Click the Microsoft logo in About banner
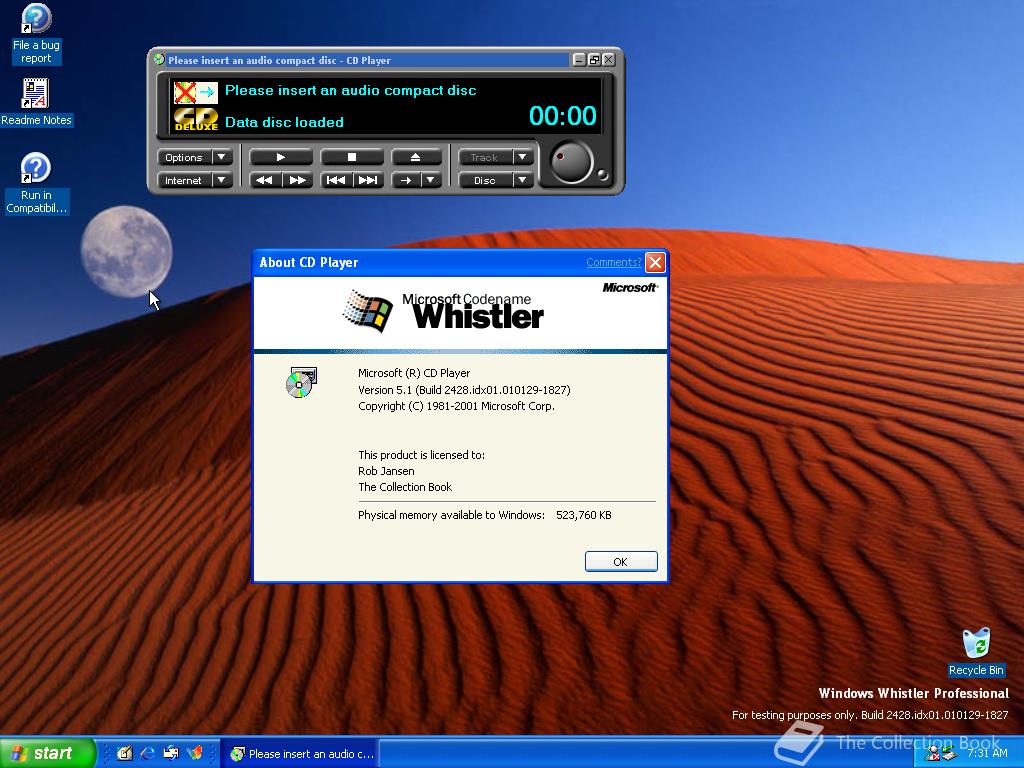 coord(630,287)
